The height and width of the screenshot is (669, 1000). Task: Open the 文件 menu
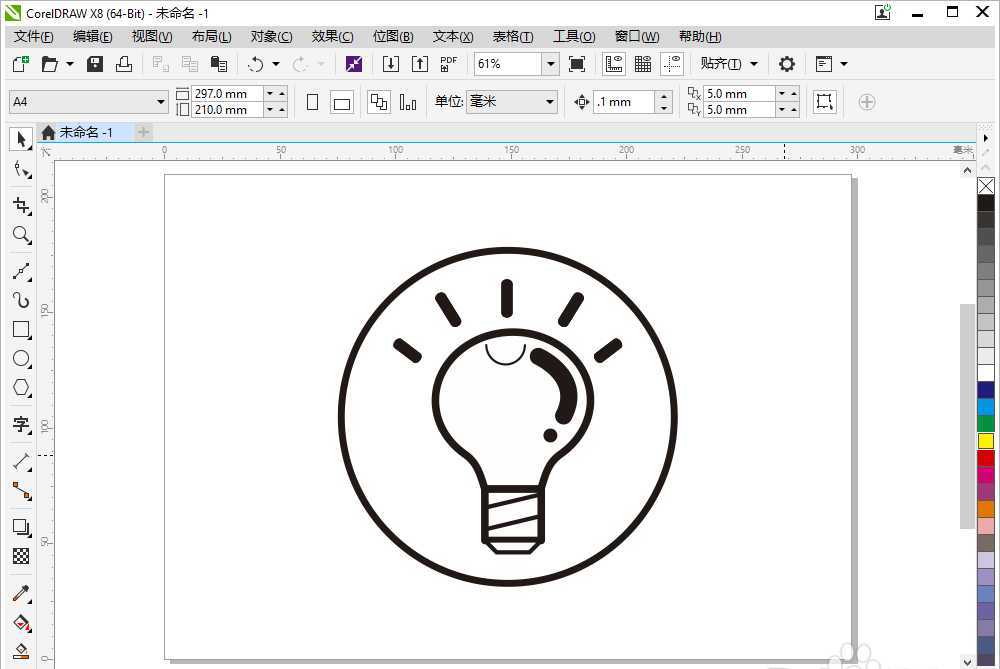[x=32, y=36]
